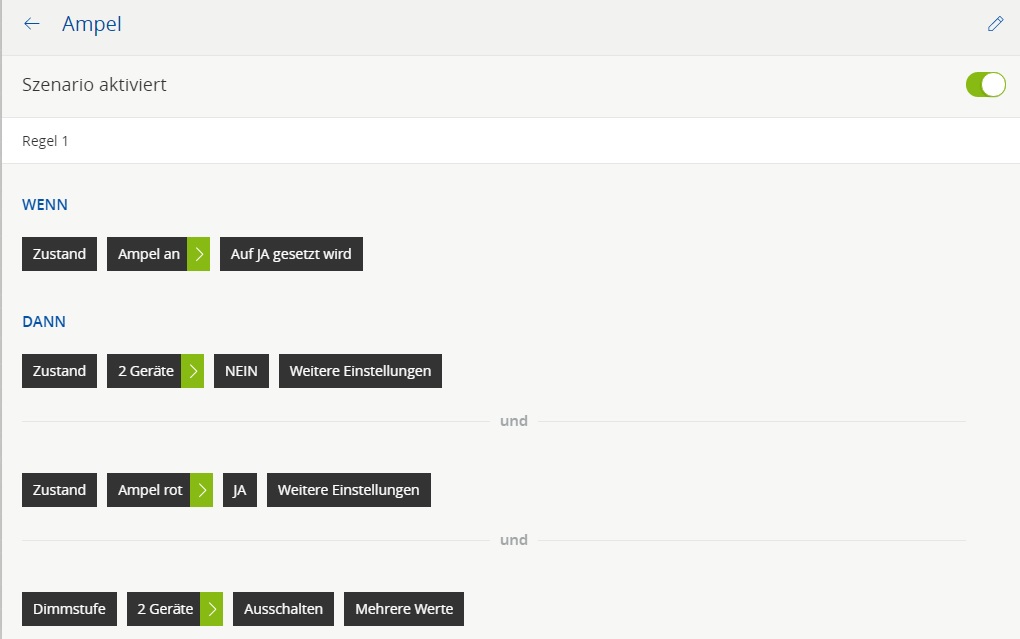The height and width of the screenshot is (639, 1020).
Task: Click the Ausschalten button
Action: 283,608
